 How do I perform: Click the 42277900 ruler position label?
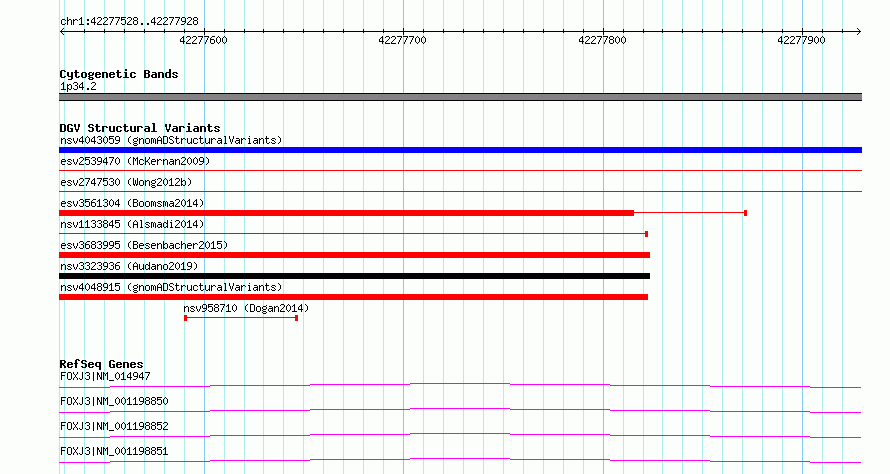(801, 40)
